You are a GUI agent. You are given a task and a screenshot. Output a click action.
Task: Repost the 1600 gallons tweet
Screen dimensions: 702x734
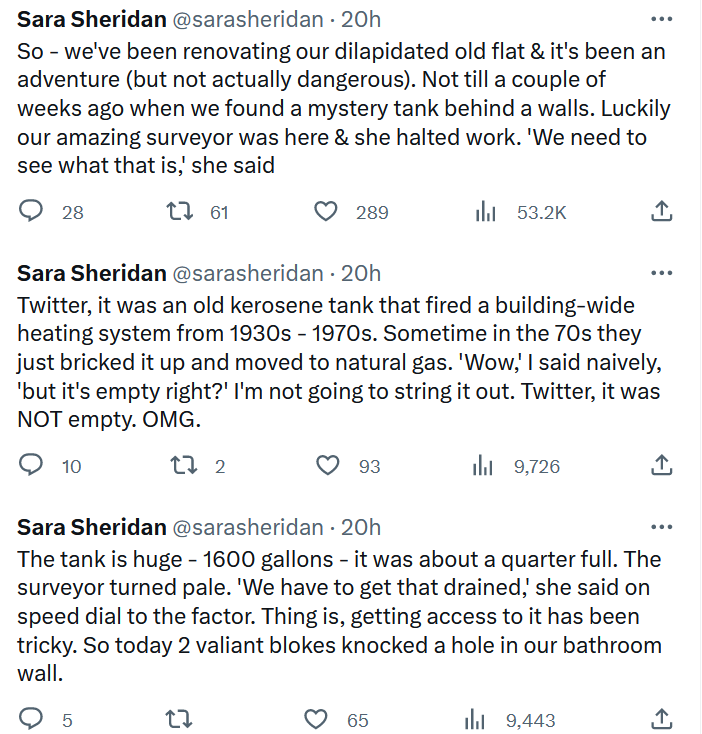click(178, 720)
